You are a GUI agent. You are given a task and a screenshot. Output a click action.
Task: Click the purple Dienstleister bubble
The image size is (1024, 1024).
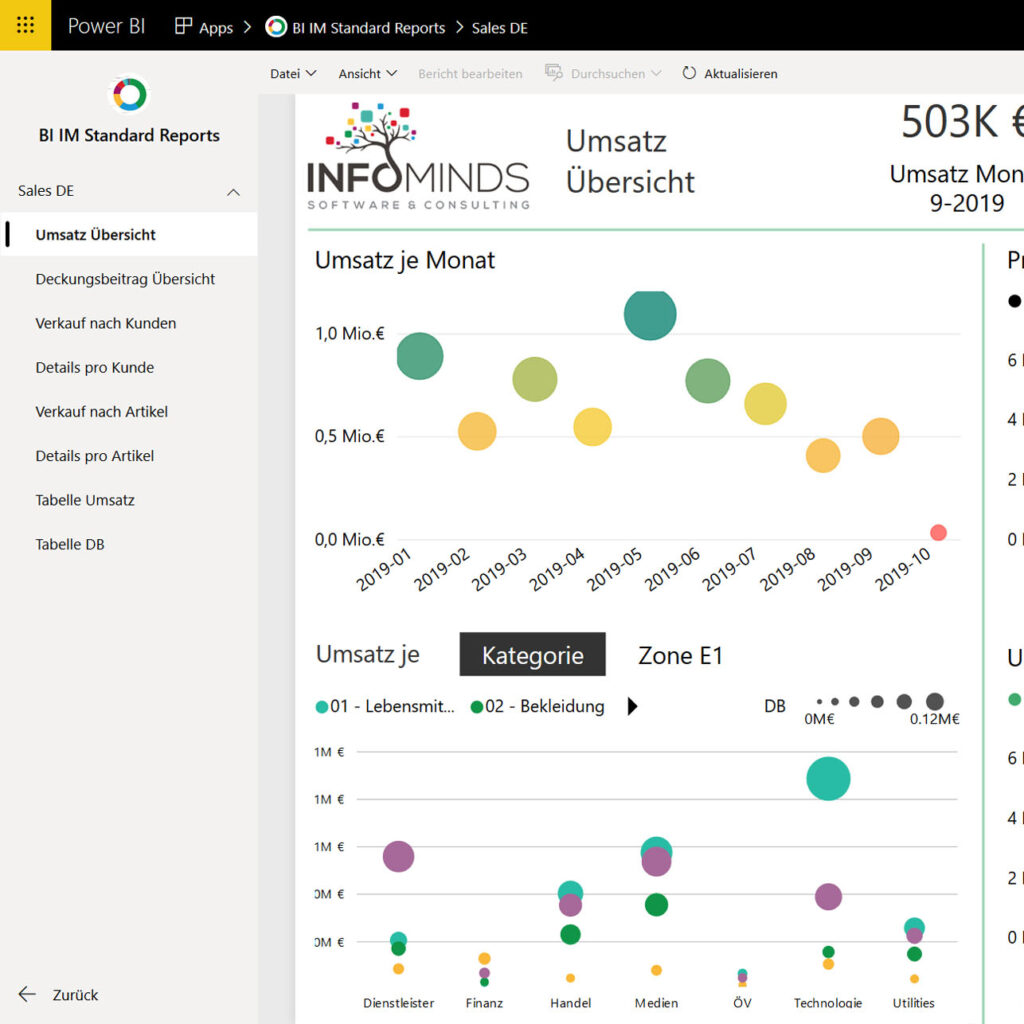(x=398, y=856)
